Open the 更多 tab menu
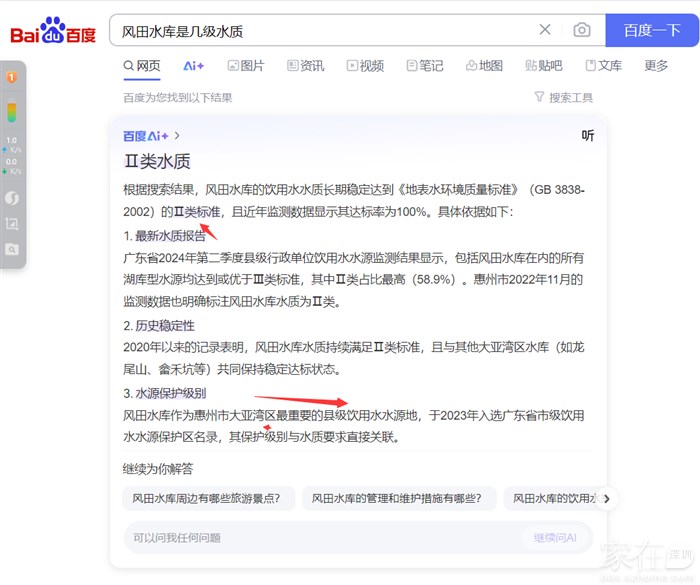Viewport: 700px width, 585px height. click(656, 66)
